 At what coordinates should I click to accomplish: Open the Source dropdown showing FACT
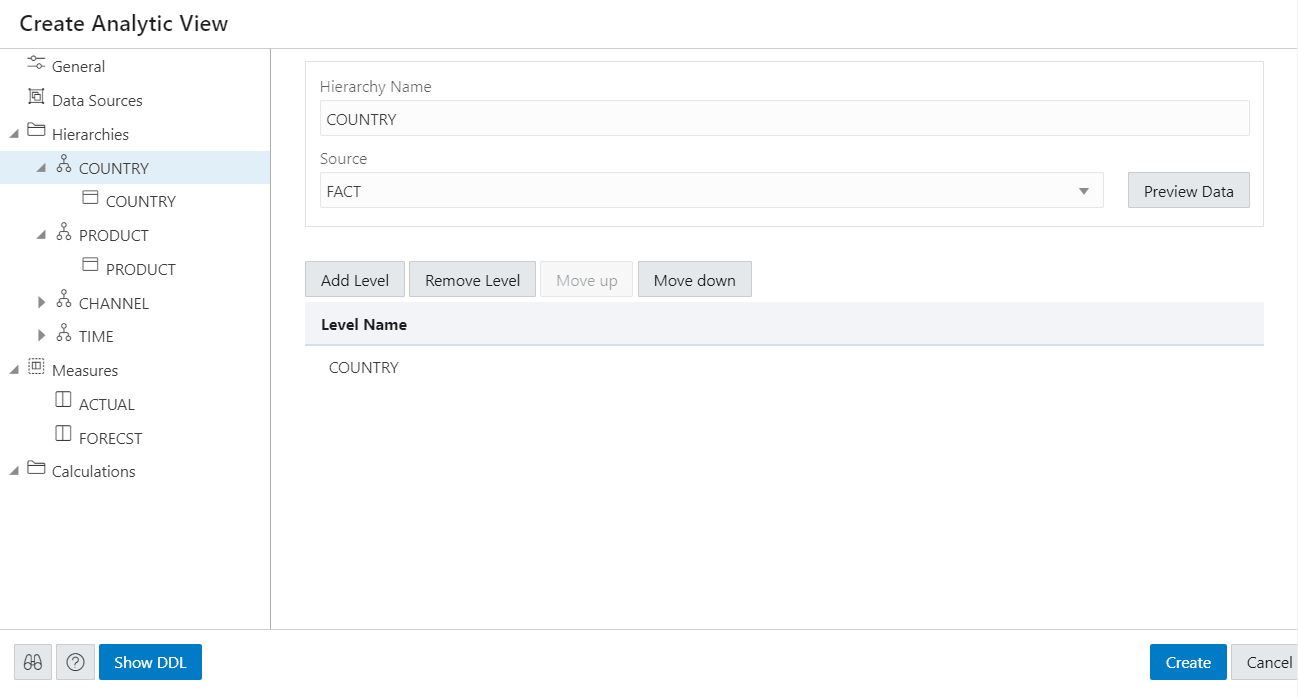[x=1083, y=190]
